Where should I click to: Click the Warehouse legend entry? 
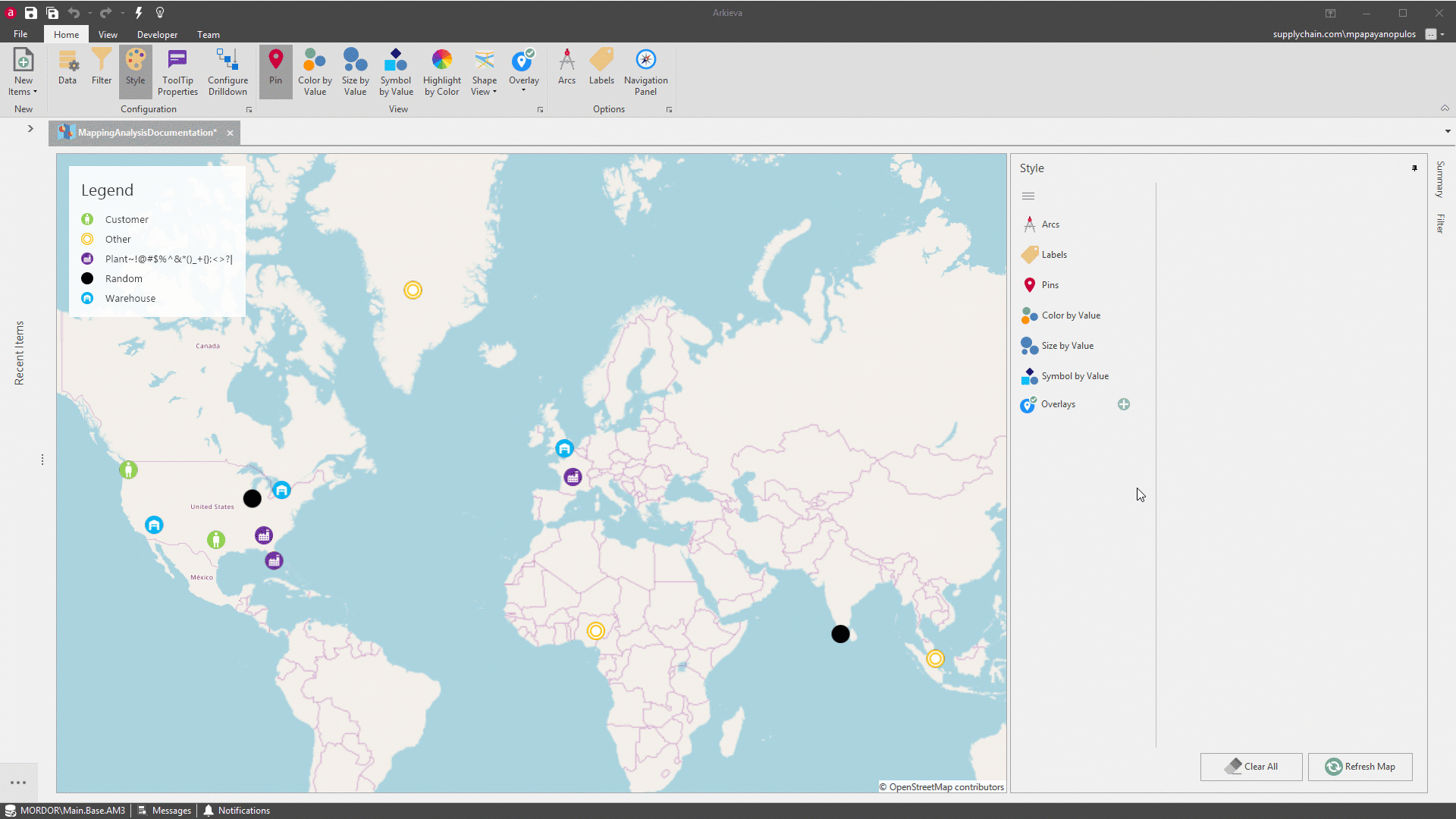click(x=118, y=298)
